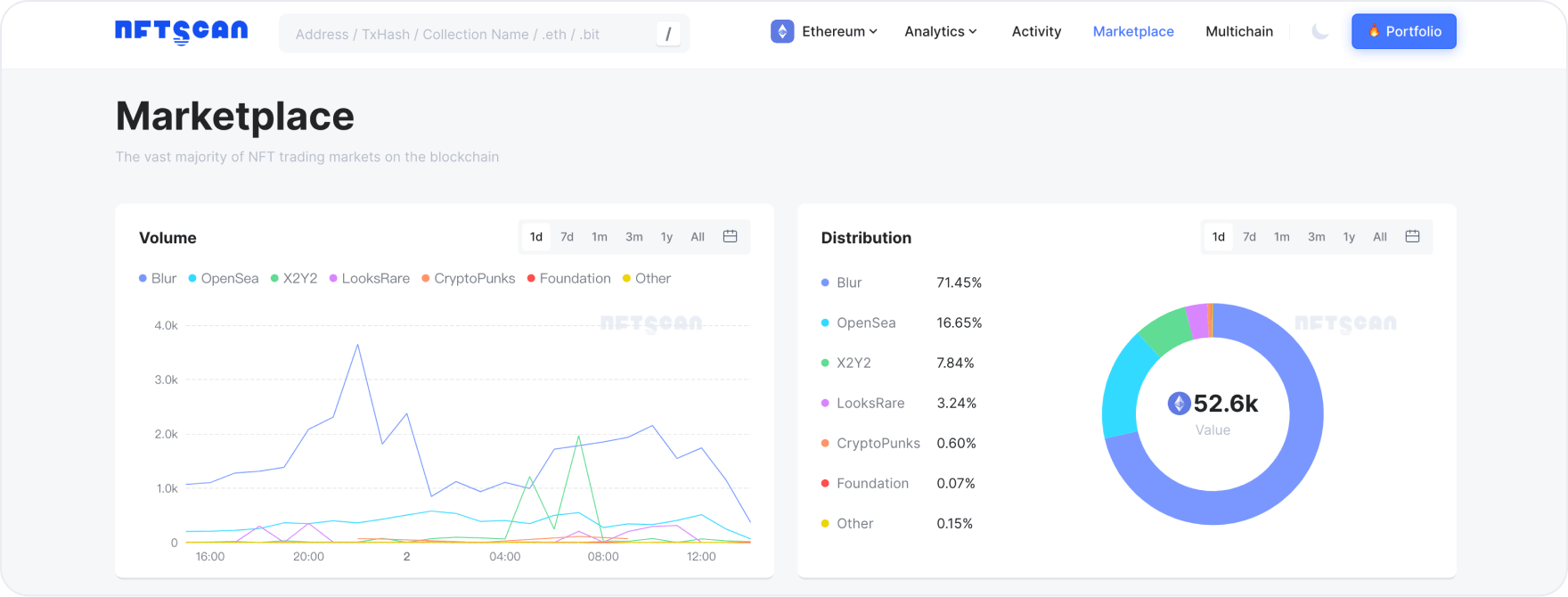The width and height of the screenshot is (1568, 597).
Task: Toggle Blur series in Volume legend
Action: point(158,278)
